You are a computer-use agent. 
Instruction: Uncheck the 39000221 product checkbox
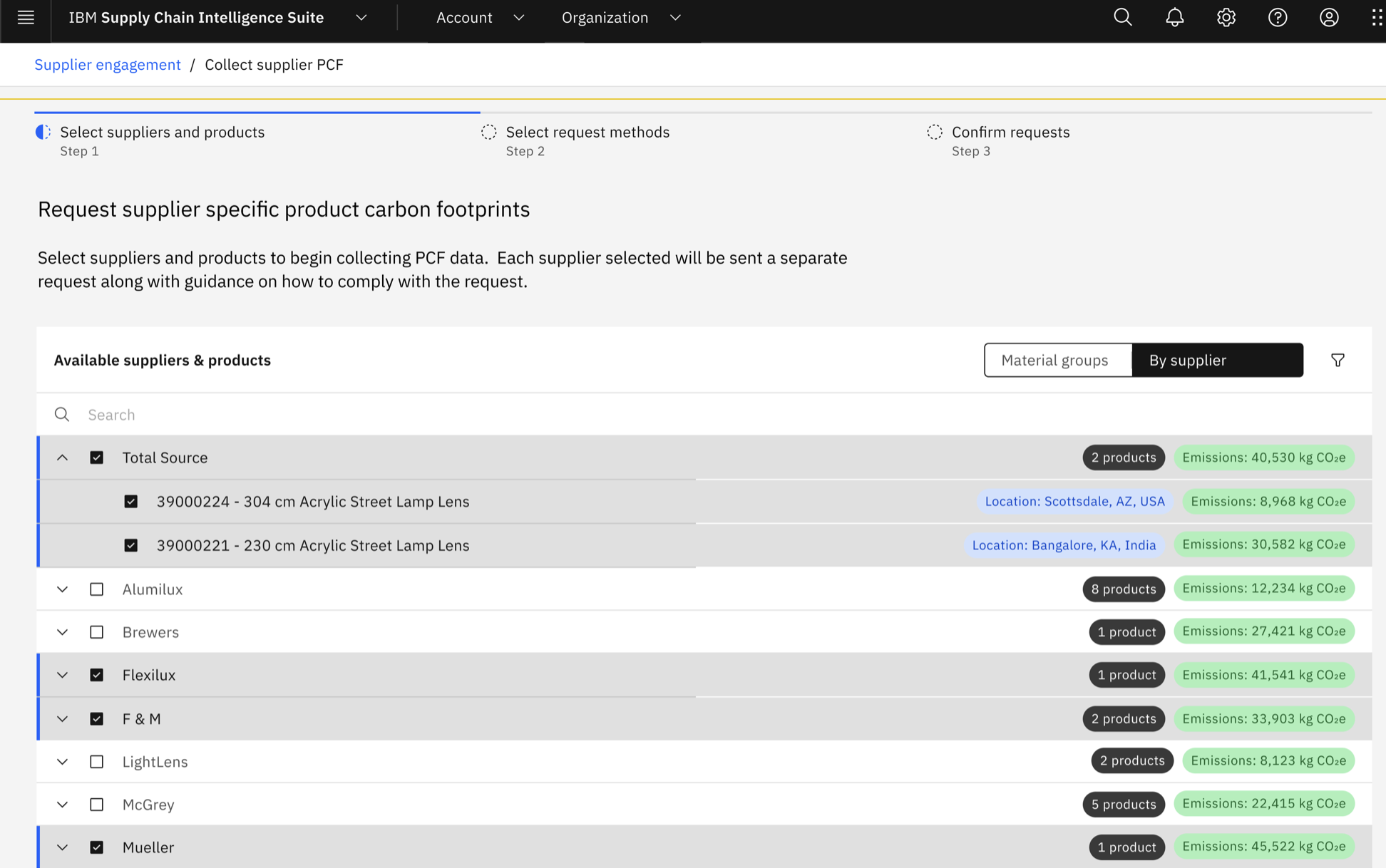(131, 545)
